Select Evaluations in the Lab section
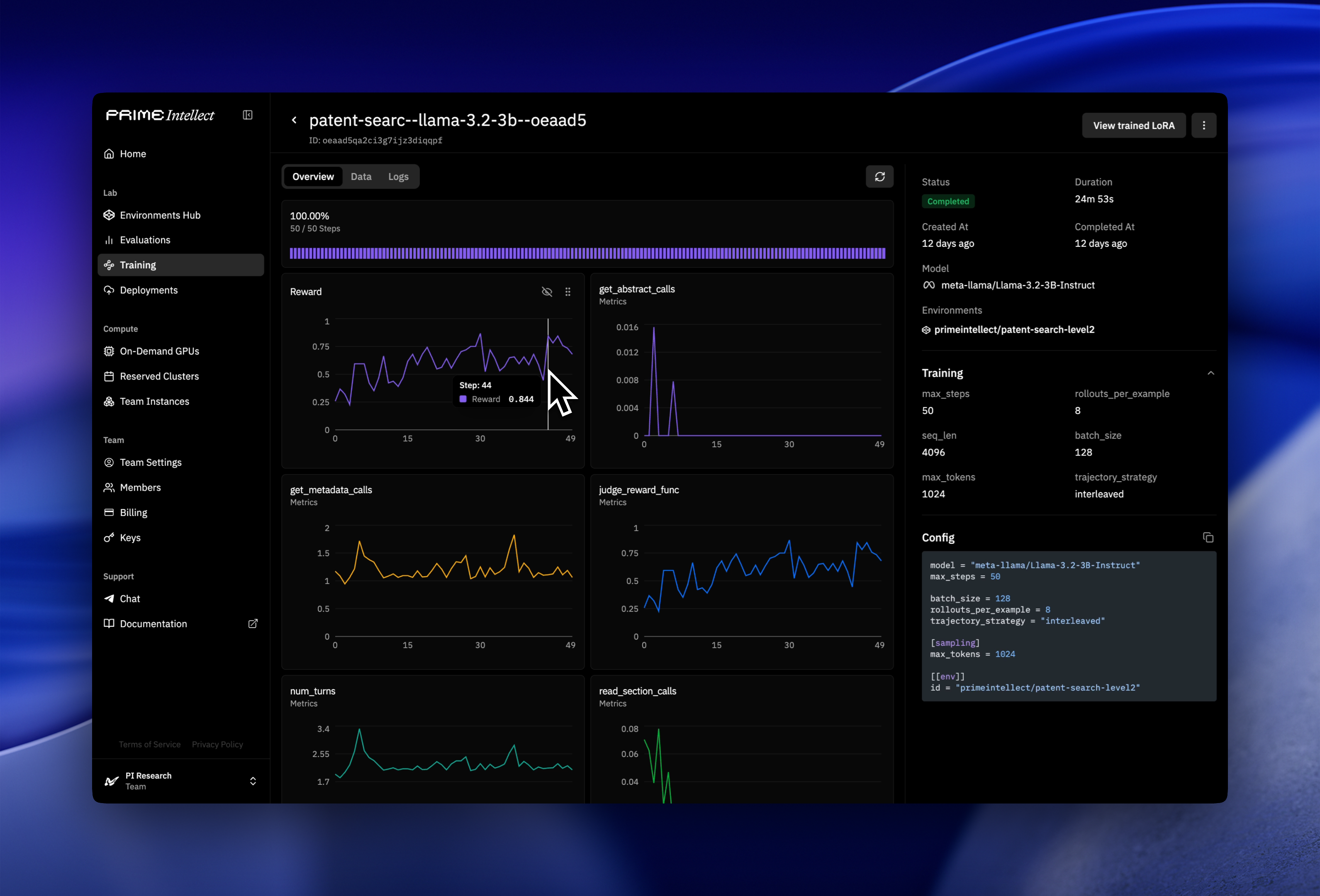 [144, 240]
